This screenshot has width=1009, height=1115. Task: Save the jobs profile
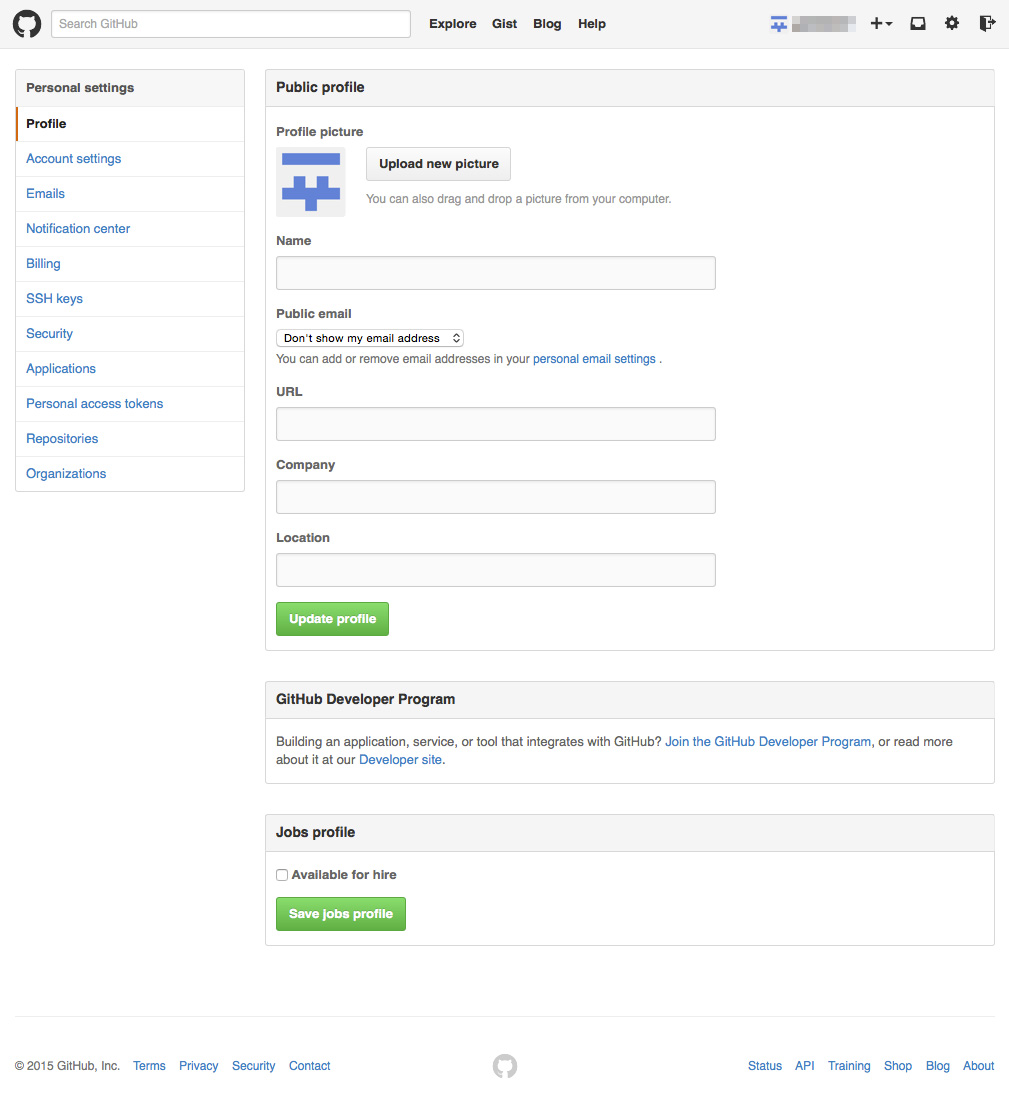[x=341, y=914]
